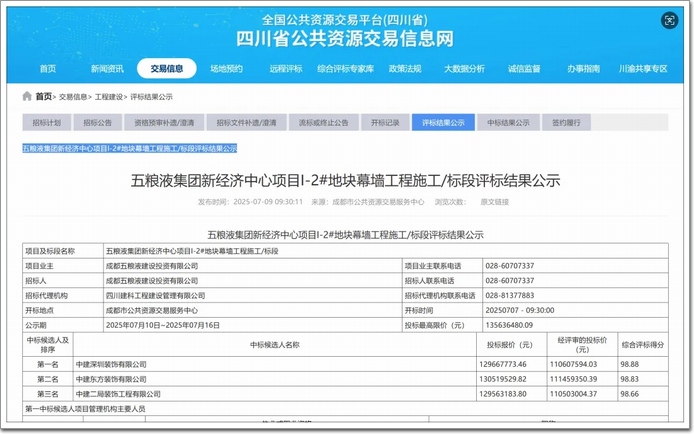The height and width of the screenshot is (434, 694).
Task: Open the 首页 navigation menu item
Action: 47,69
